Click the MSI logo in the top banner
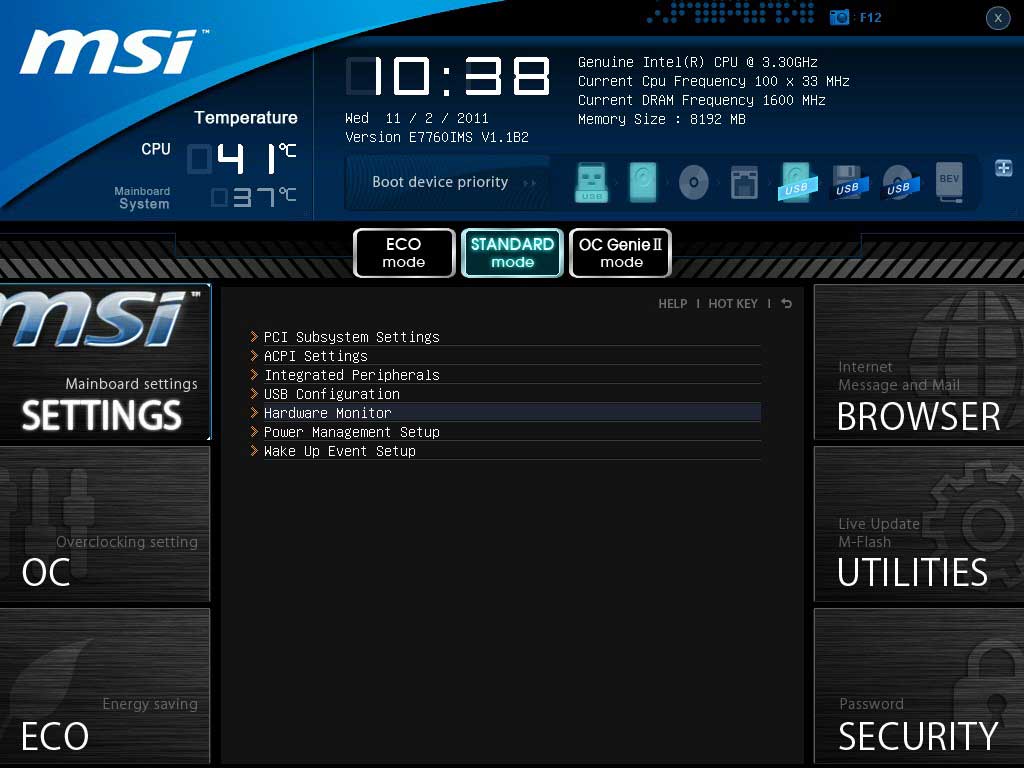The image size is (1024, 768). tap(112, 52)
